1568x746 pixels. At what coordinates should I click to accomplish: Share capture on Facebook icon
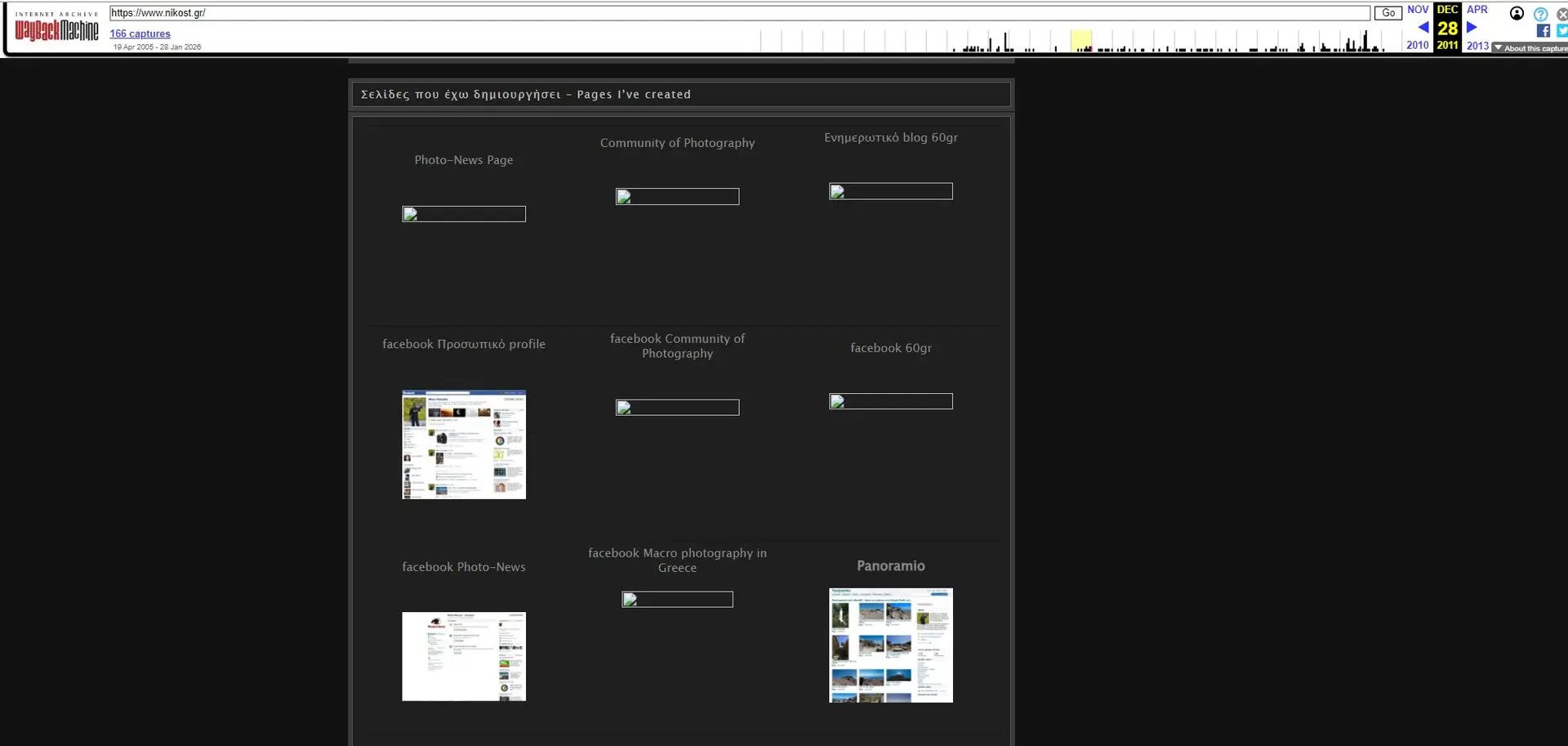1543,31
